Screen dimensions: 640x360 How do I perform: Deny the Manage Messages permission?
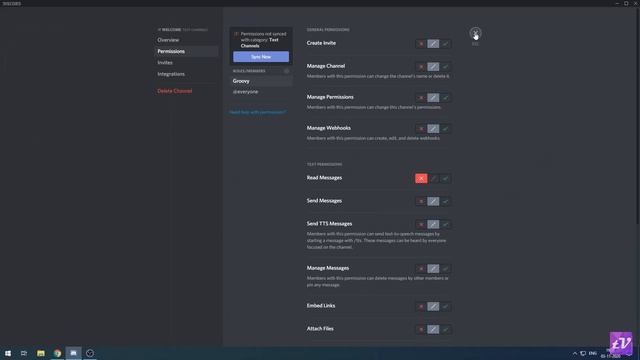(421, 269)
